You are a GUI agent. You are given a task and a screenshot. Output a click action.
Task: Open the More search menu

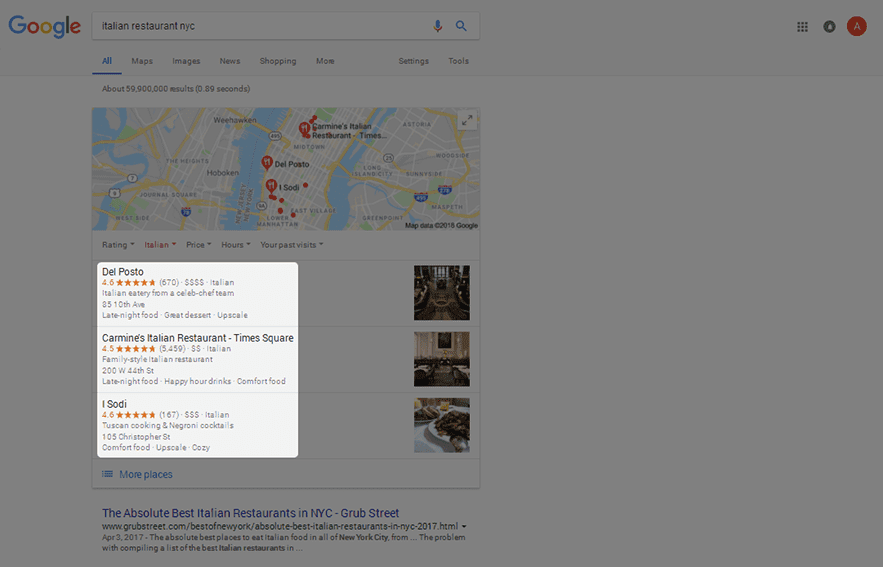[325, 61]
